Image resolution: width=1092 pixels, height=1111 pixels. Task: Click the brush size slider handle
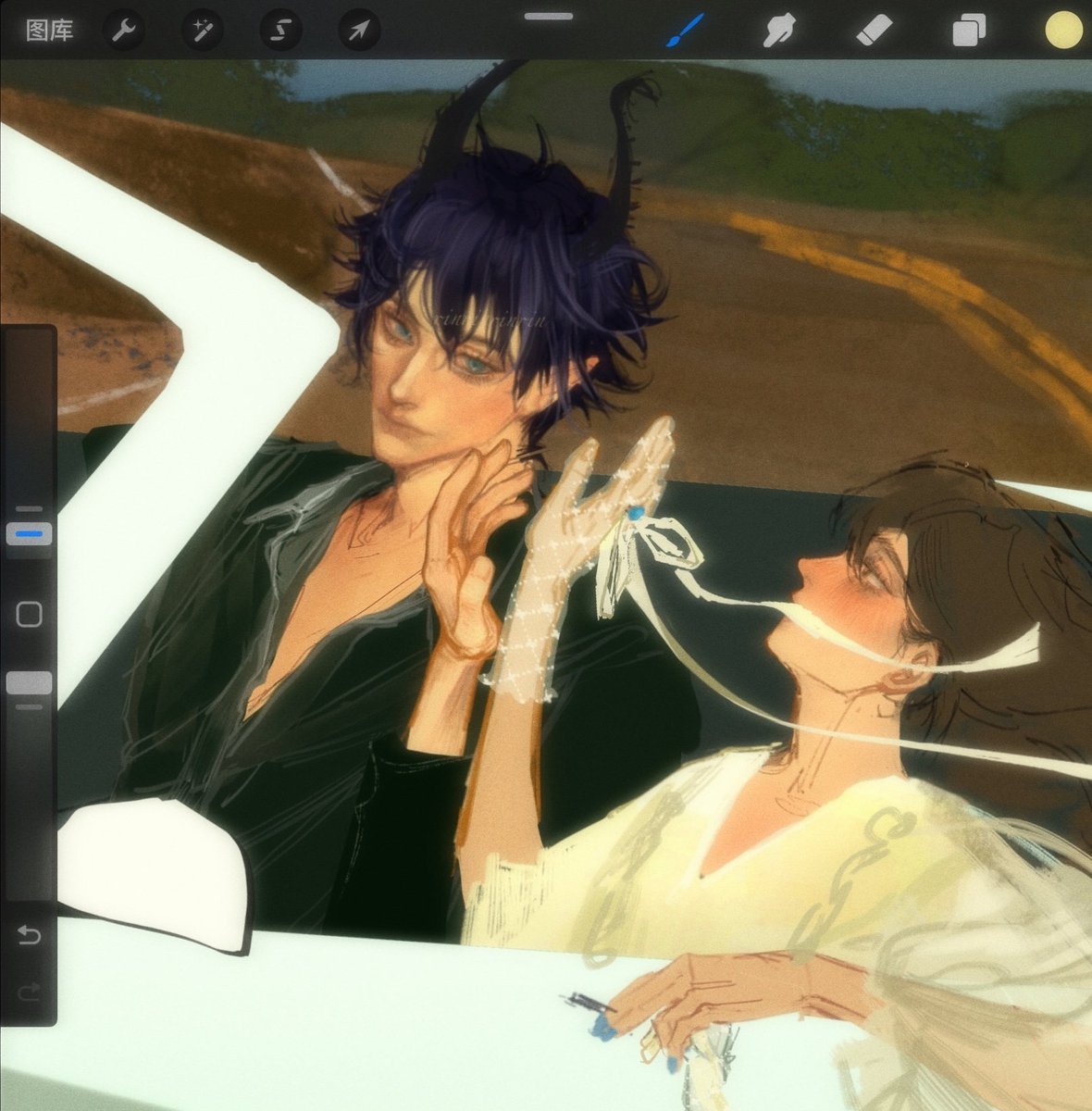tap(30, 534)
